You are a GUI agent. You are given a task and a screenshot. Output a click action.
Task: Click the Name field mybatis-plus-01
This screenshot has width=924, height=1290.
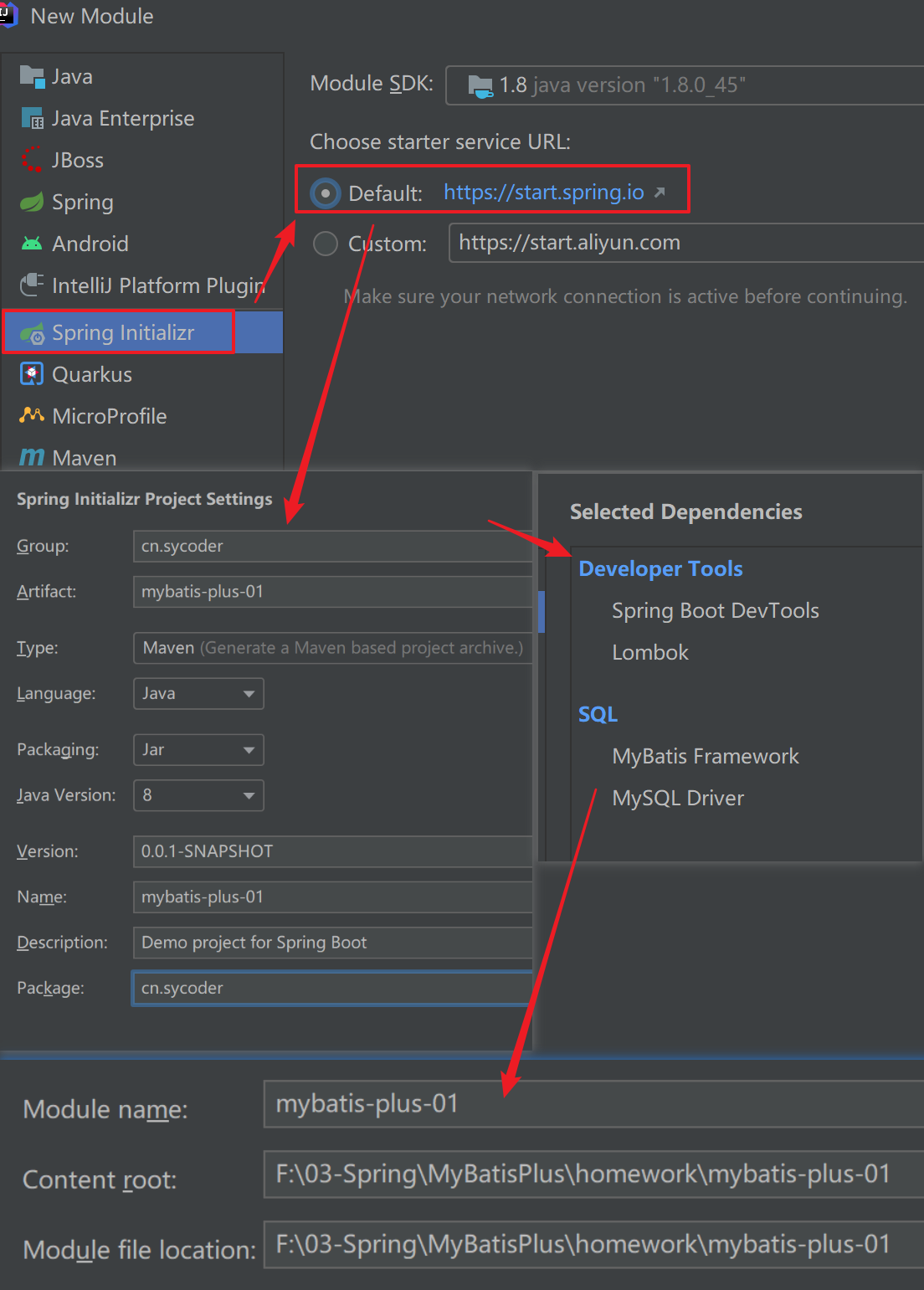[333, 897]
